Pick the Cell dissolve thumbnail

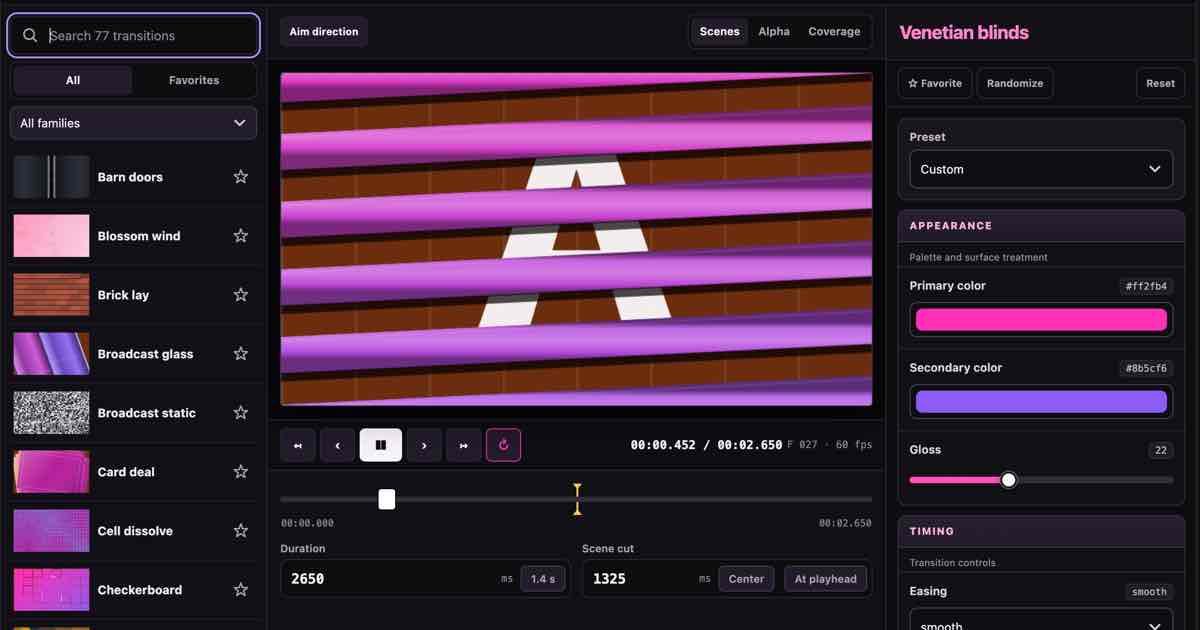(x=51, y=531)
